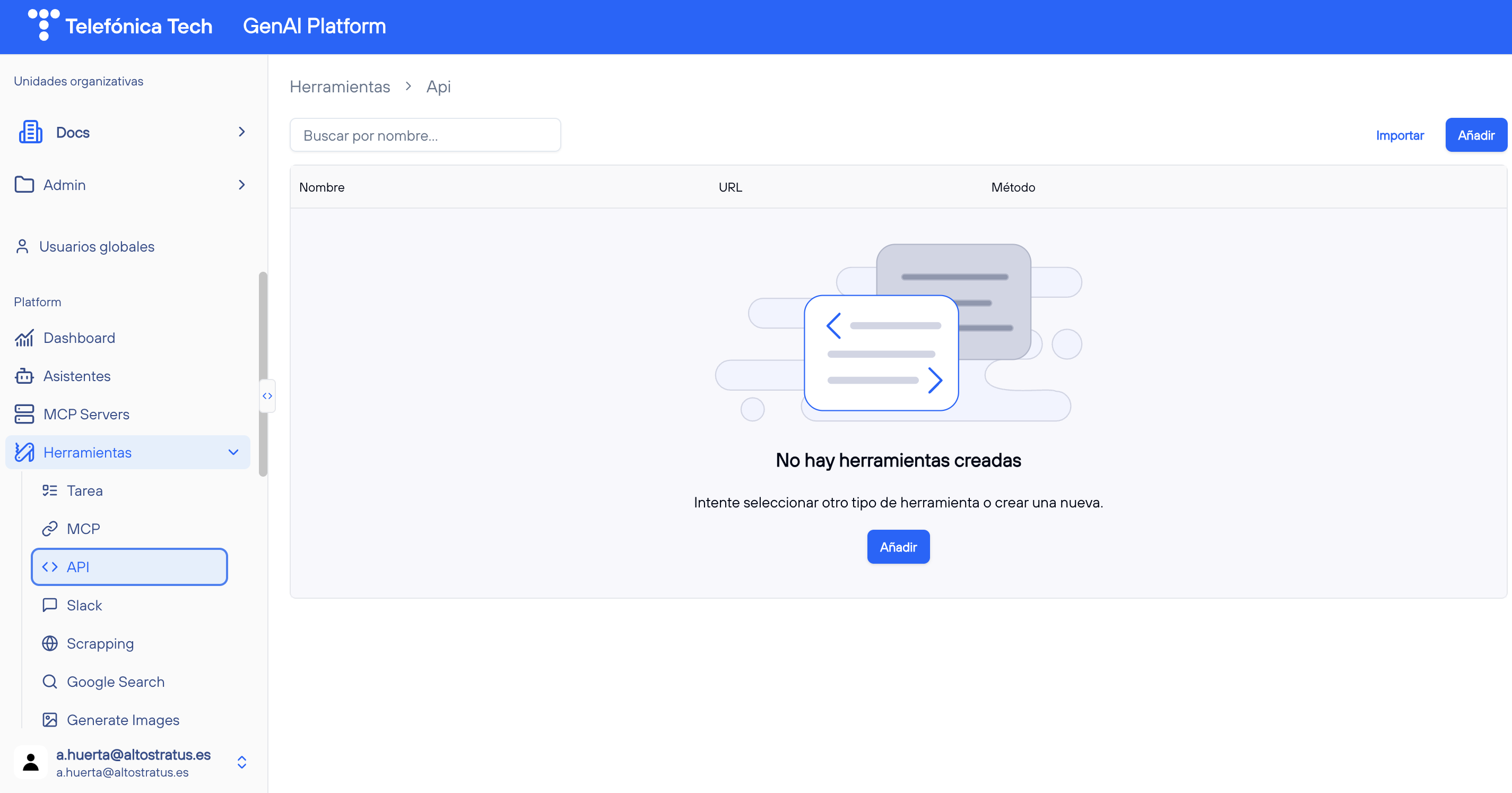Open Usuarios globales page
This screenshot has height=793, width=1512.
click(96, 247)
